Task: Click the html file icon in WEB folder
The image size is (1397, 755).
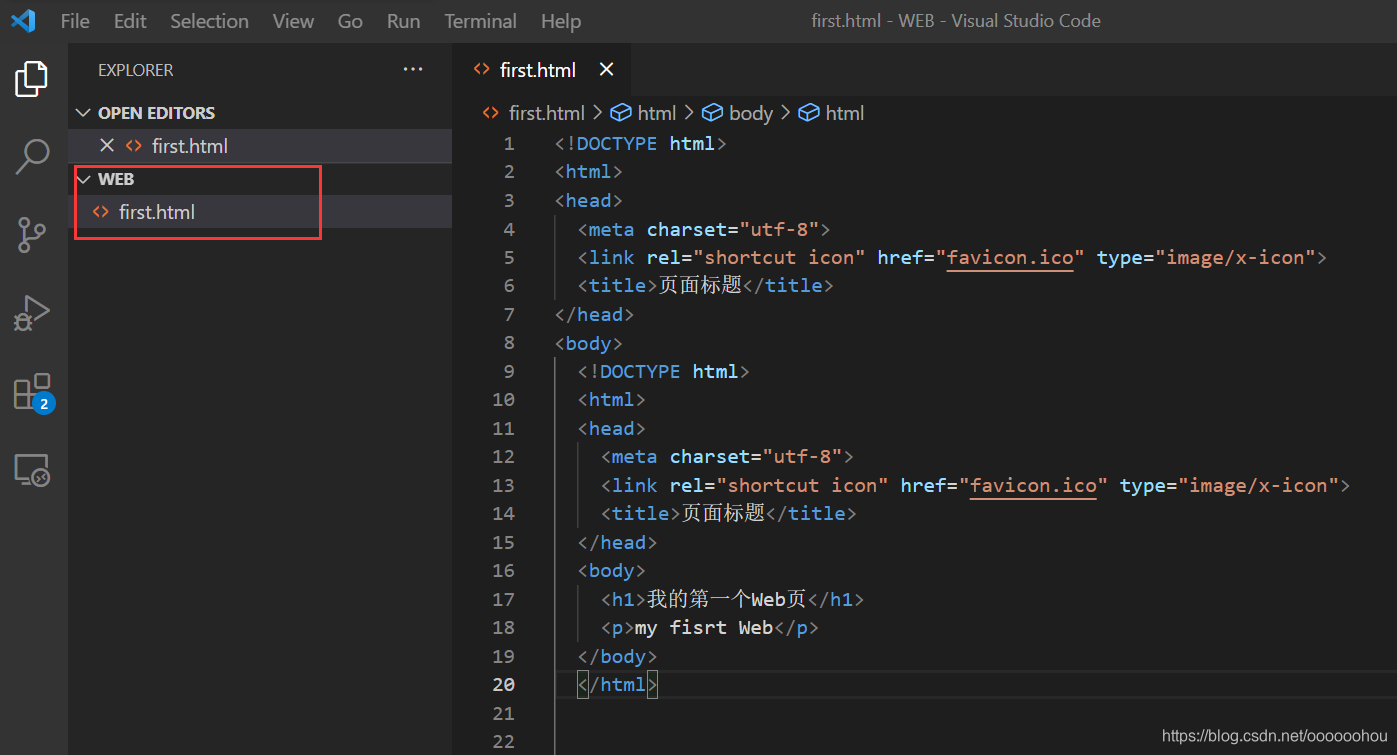Action: (x=100, y=212)
